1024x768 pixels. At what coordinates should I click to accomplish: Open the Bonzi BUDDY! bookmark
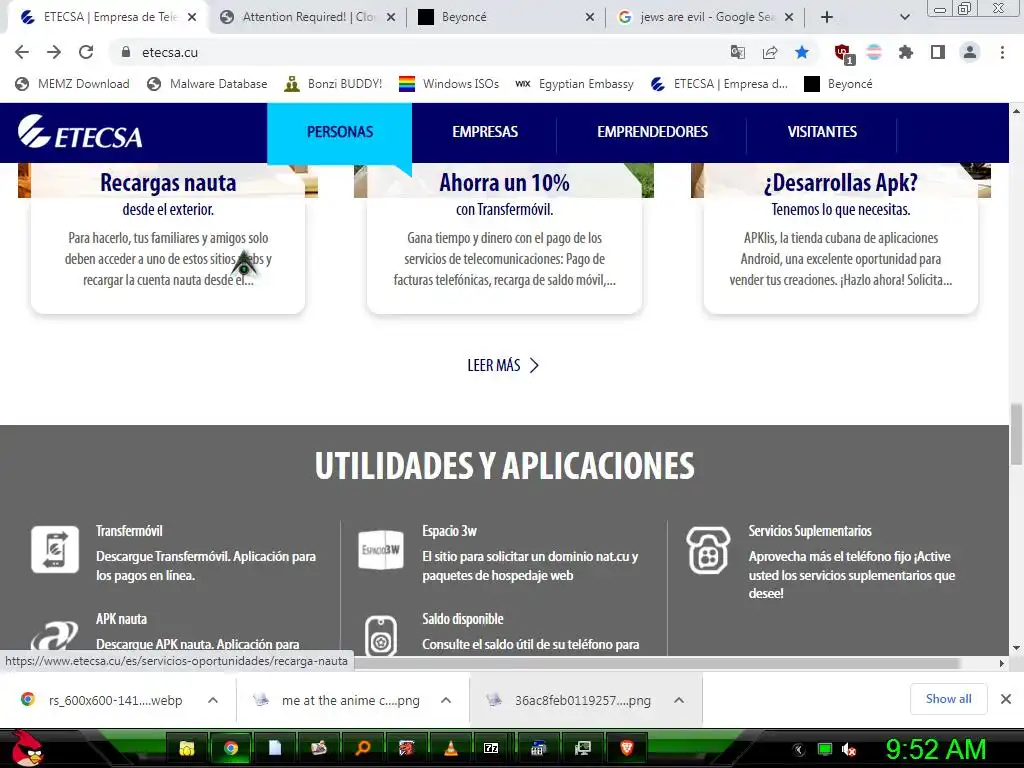pos(333,84)
